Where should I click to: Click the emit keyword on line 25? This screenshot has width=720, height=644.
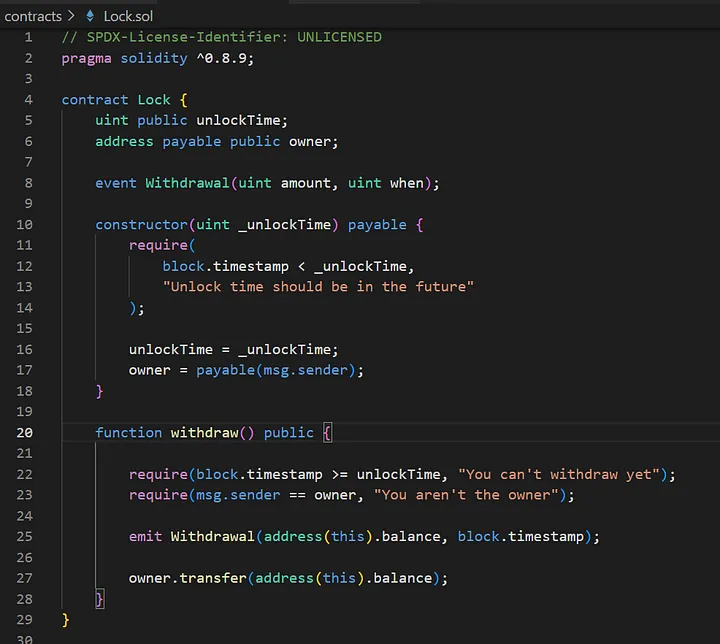click(145, 536)
